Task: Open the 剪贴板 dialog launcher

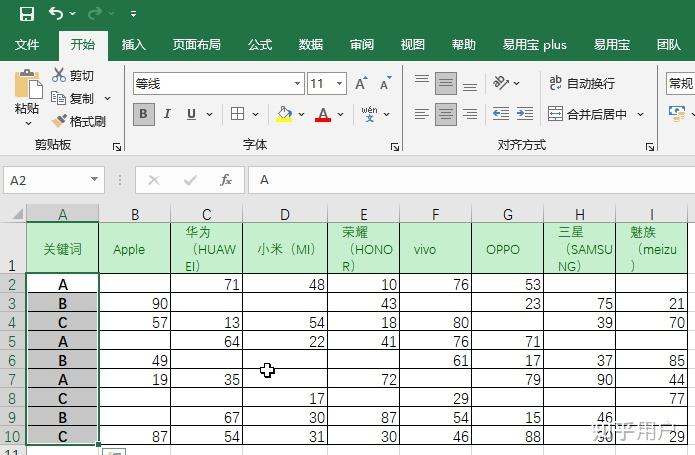Action: tap(117, 147)
